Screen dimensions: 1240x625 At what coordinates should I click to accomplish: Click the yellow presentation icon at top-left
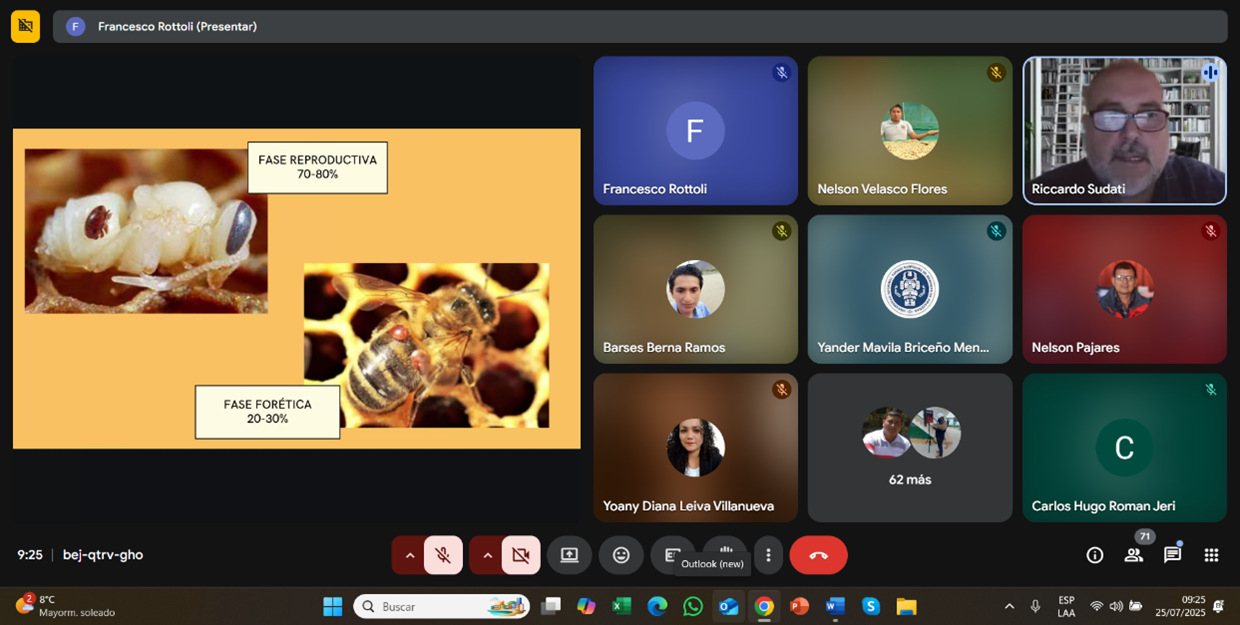(25, 26)
